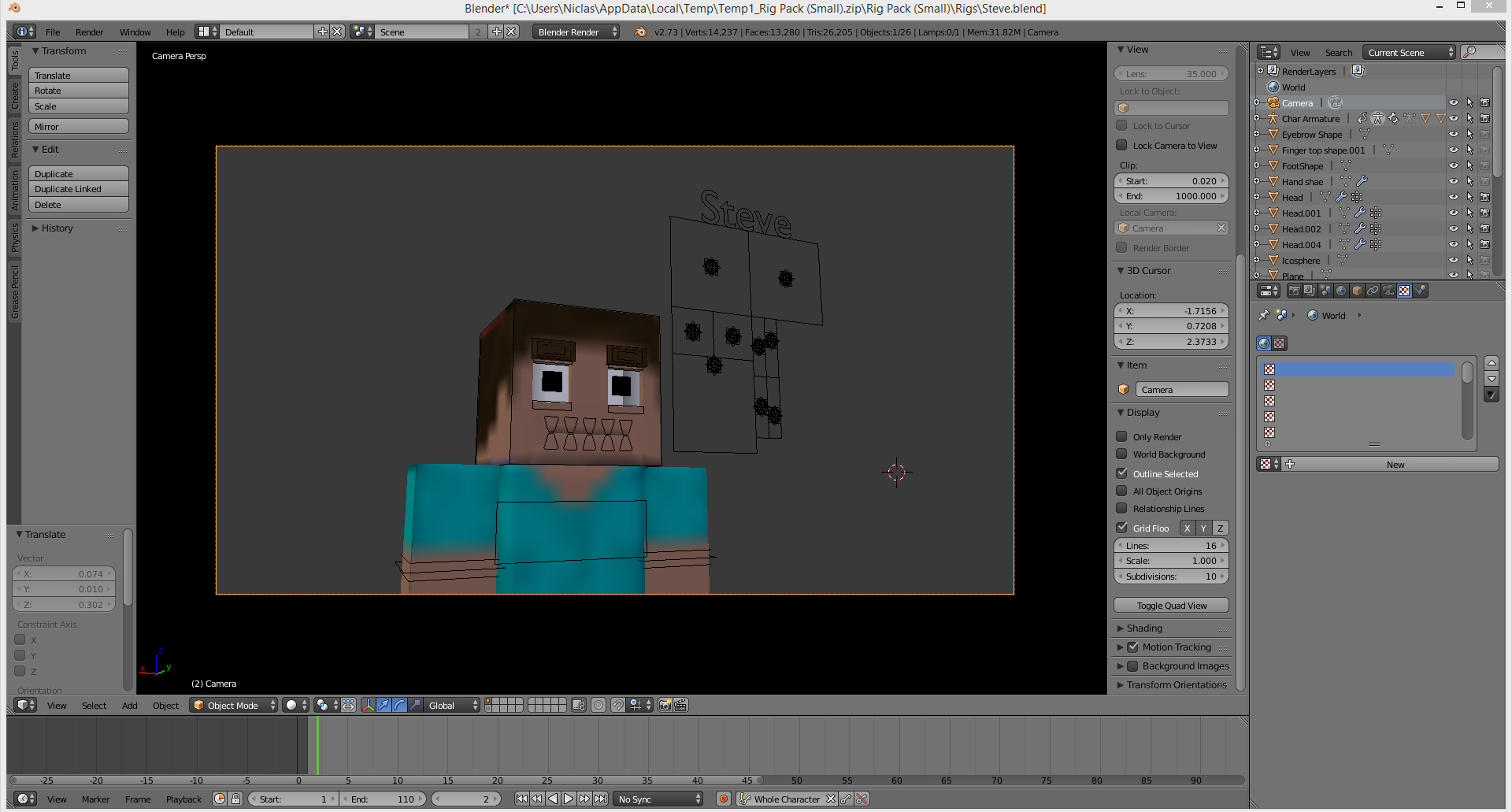Toggle the snap magnet icon
The height and width of the screenshot is (812, 1512).
coord(618,705)
